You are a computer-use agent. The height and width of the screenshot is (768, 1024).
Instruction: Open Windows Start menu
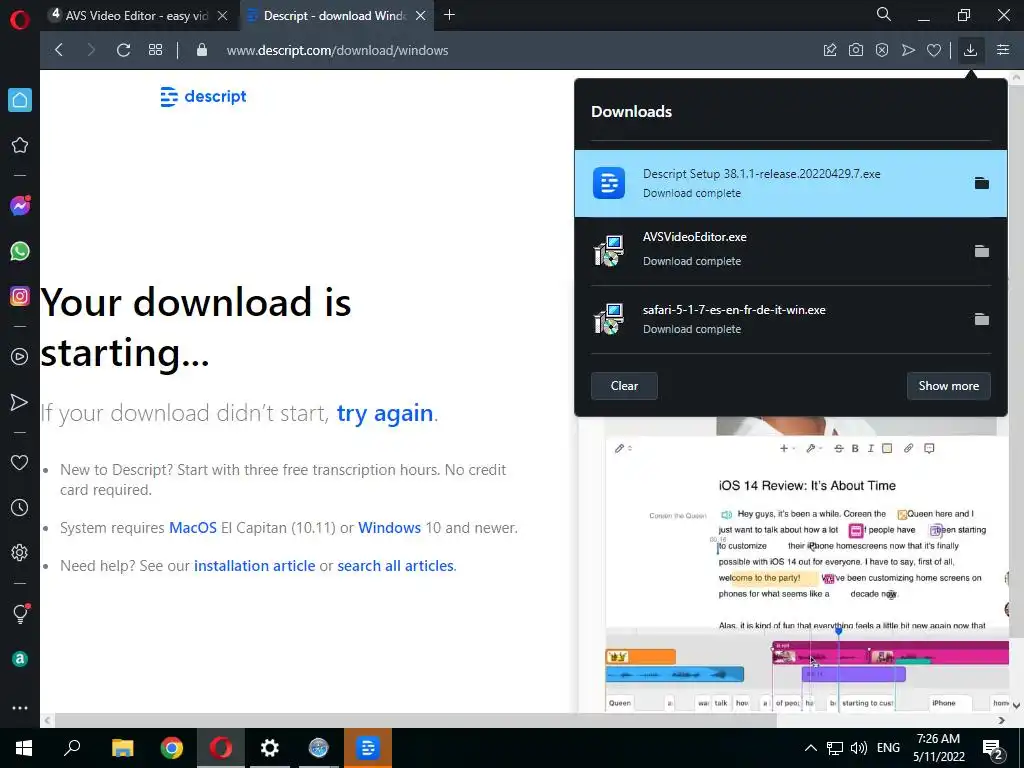pyautogui.click(x=24, y=748)
